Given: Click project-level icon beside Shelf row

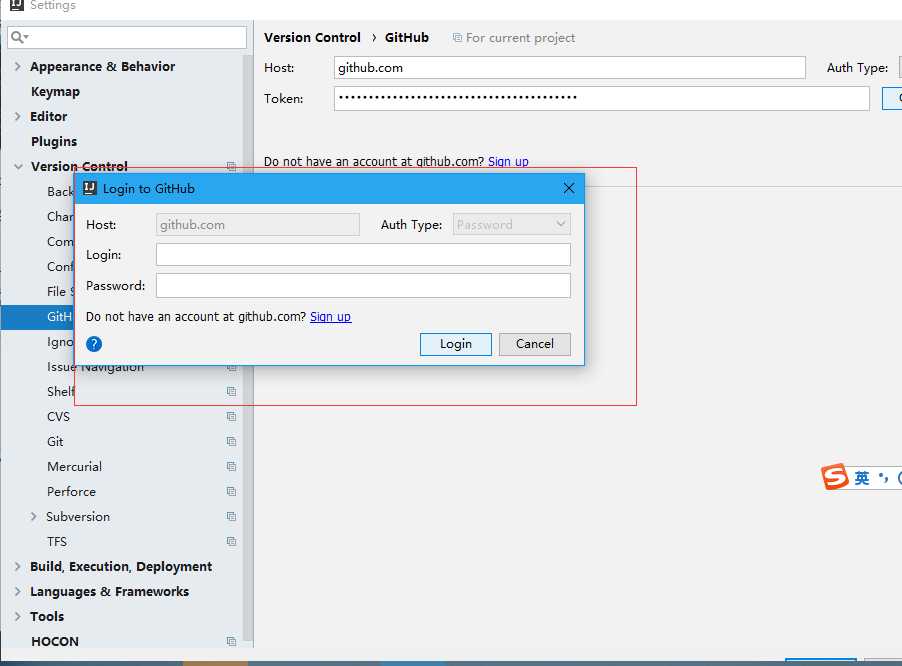Looking at the screenshot, I should point(231,392).
